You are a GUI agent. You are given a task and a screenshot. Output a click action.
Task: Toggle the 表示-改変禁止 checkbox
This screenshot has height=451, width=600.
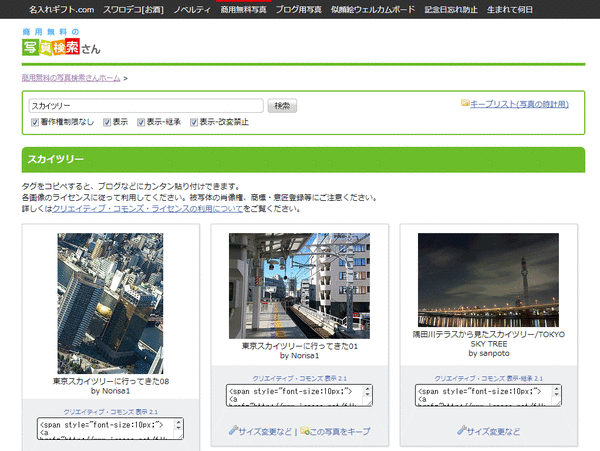[194, 122]
